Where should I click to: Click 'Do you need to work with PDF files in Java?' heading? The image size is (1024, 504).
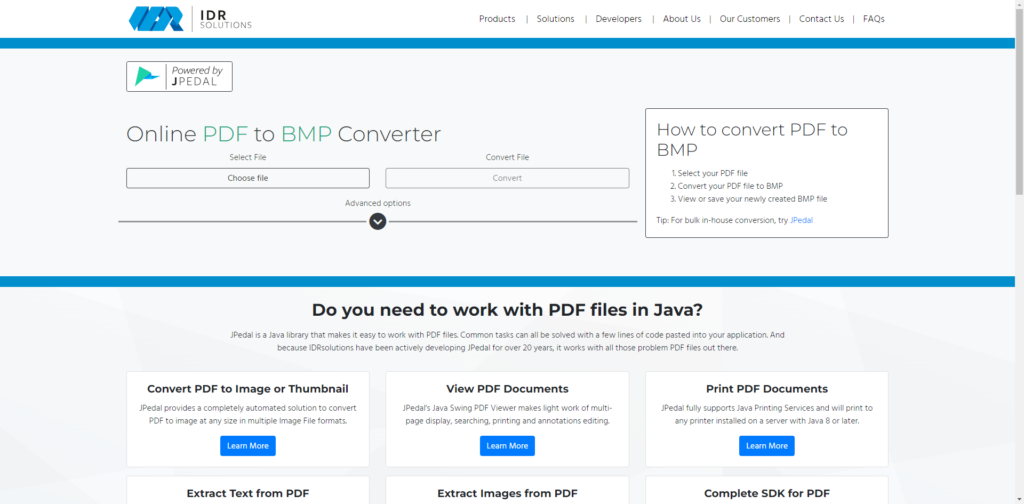tap(507, 309)
